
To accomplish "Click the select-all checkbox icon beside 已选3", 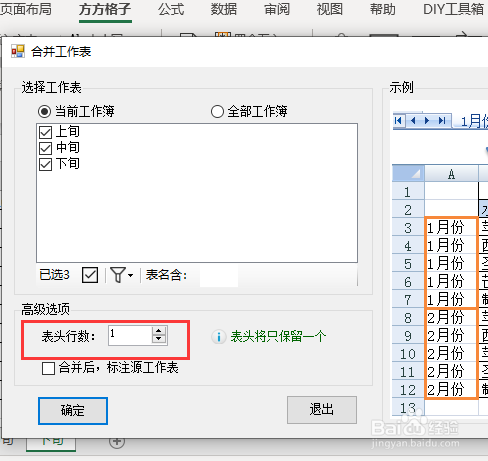I will pyautogui.click(x=90, y=275).
